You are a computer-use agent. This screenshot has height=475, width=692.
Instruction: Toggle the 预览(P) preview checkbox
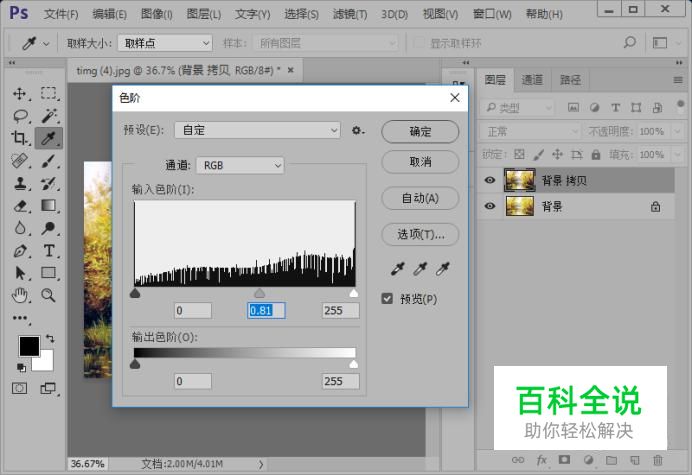tap(387, 299)
